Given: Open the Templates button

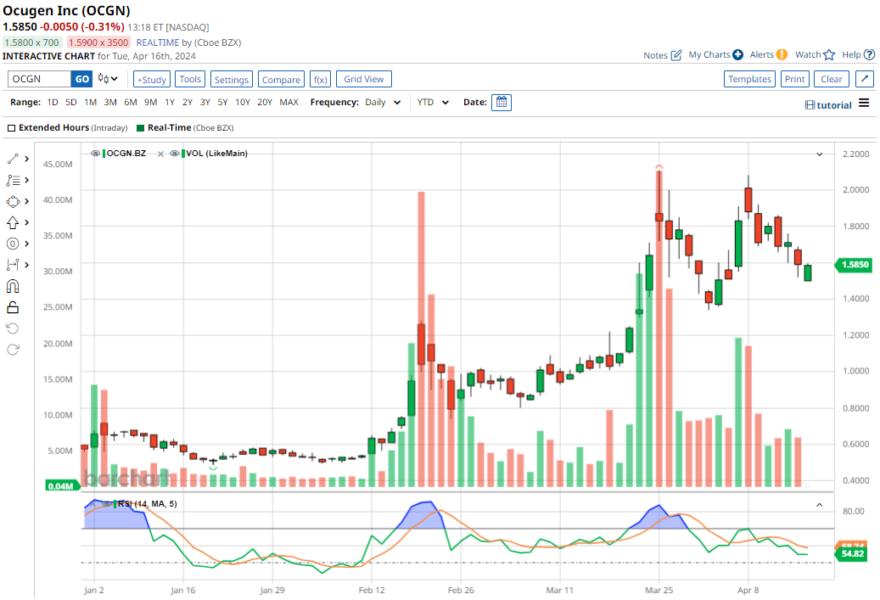Looking at the screenshot, I should point(750,79).
